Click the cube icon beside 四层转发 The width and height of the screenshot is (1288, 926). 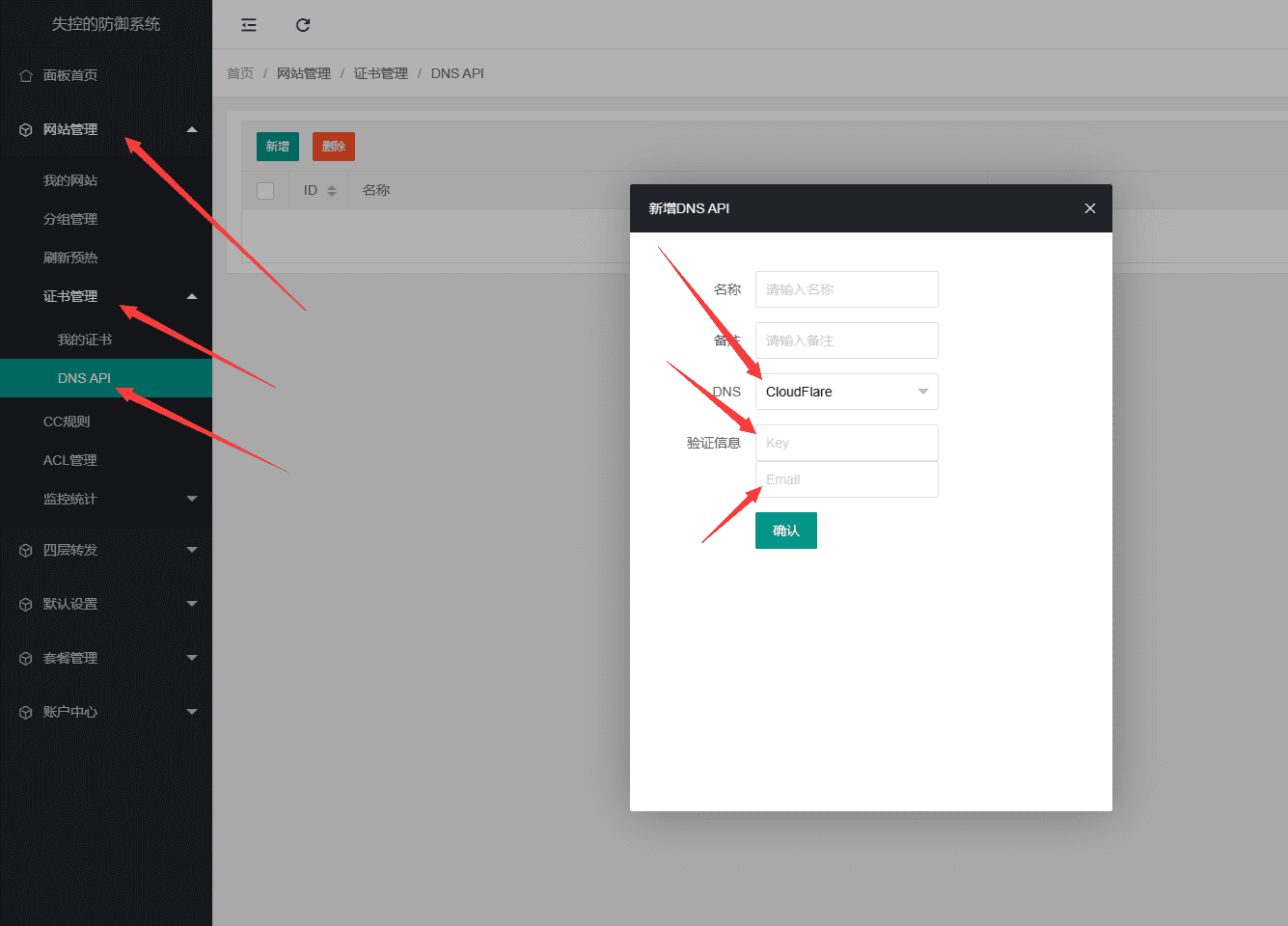click(26, 550)
